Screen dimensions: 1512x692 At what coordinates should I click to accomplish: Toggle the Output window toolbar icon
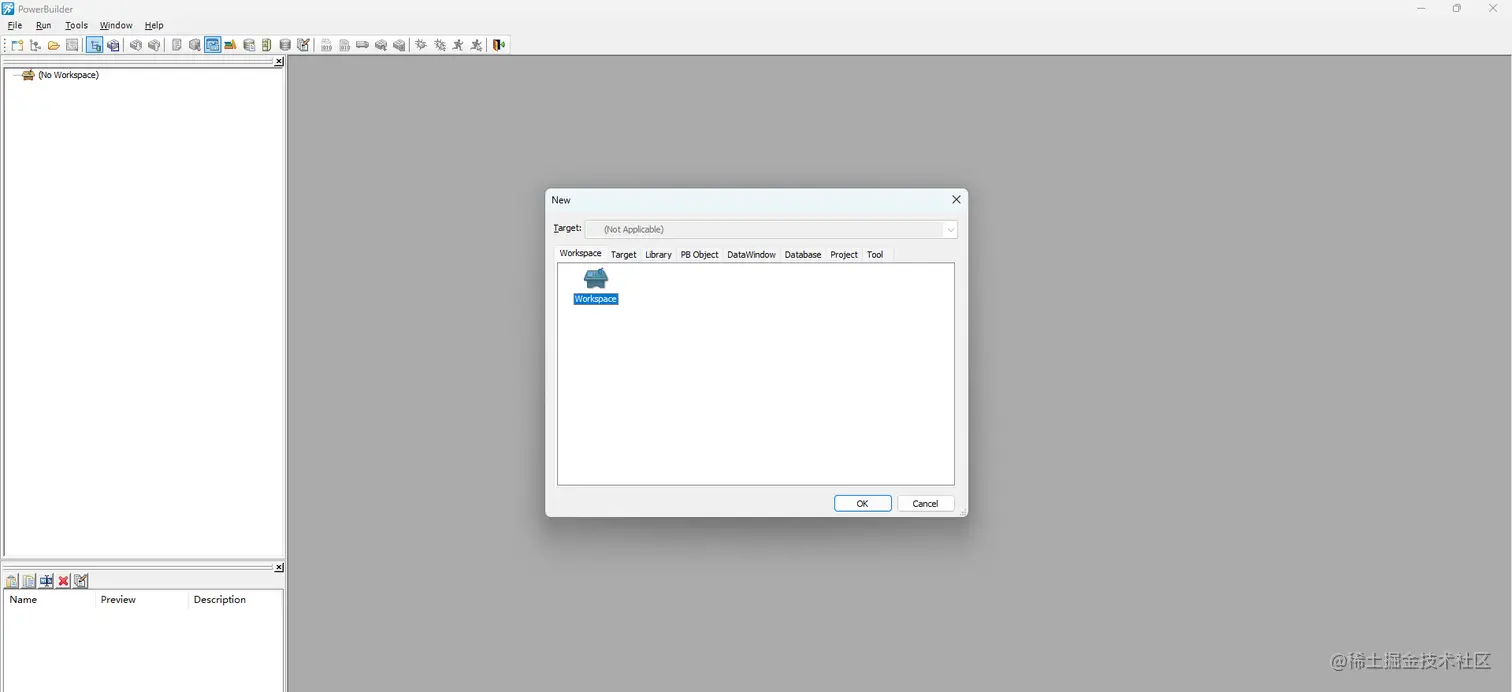click(113, 45)
